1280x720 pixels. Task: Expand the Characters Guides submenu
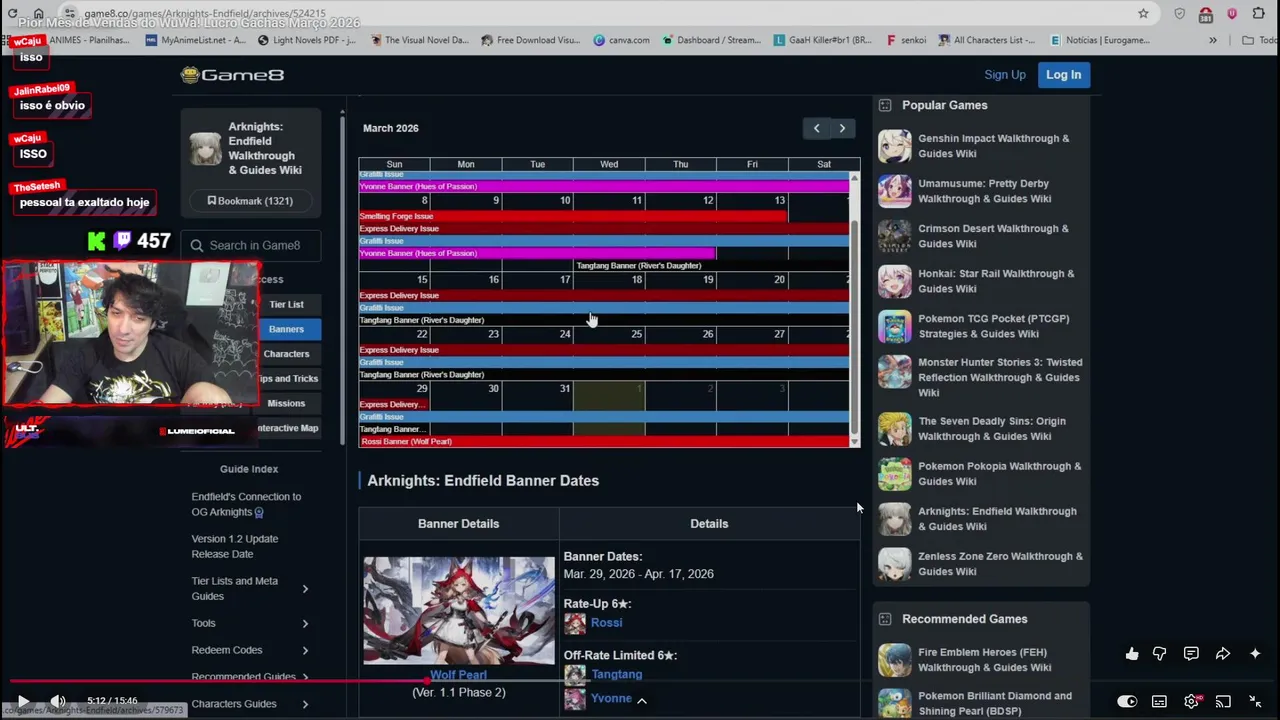coord(305,704)
